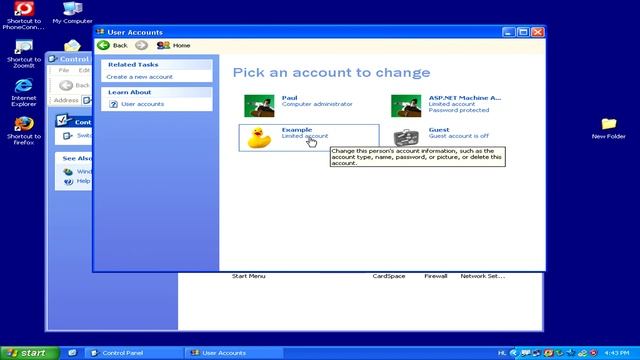Viewport: 640px width, 360px height.
Task: Launch Internet Explorer from desktop
Action: [24, 92]
